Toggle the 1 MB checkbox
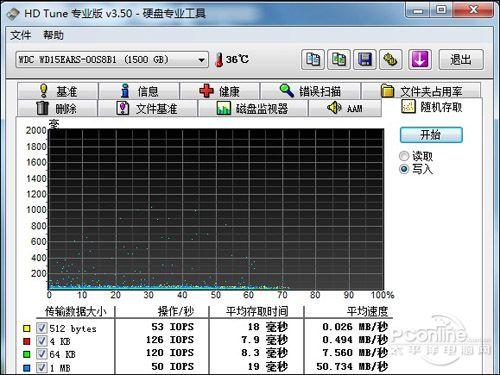500x375 pixels. click(41, 367)
